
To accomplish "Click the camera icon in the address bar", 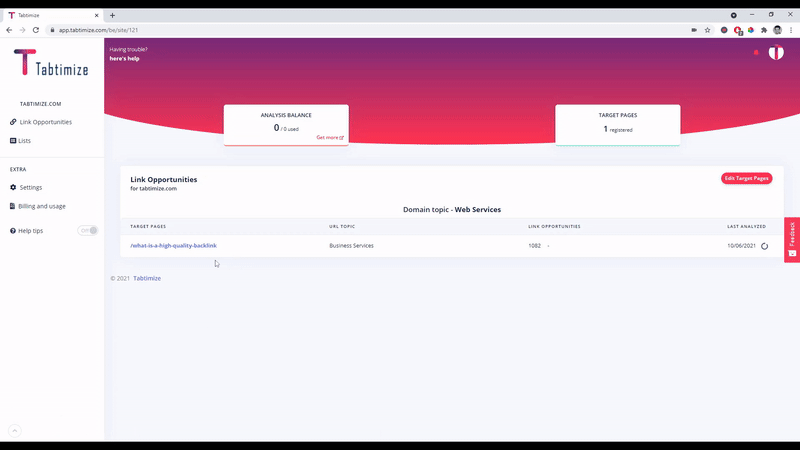I will tap(694, 30).
